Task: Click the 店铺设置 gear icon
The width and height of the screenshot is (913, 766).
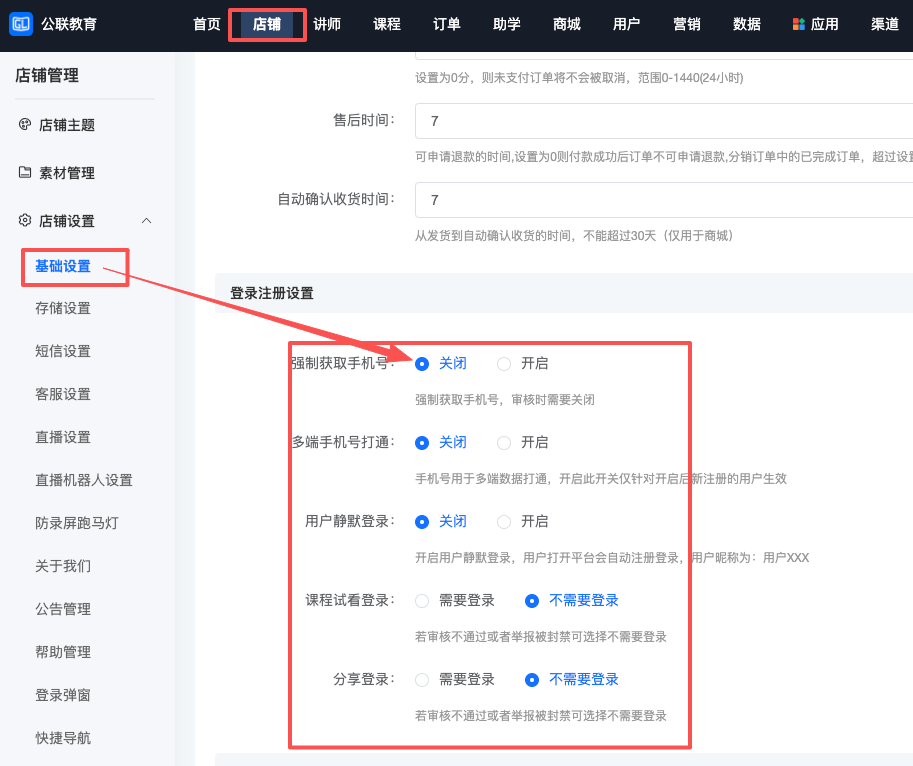Action: click(x=25, y=220)
